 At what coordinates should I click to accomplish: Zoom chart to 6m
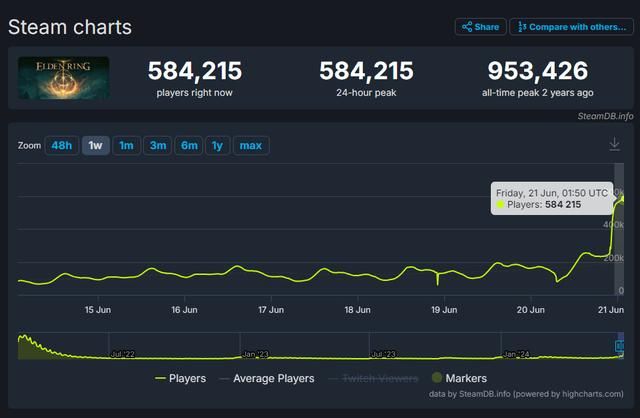pyautogui.click(x=189, y=146)
